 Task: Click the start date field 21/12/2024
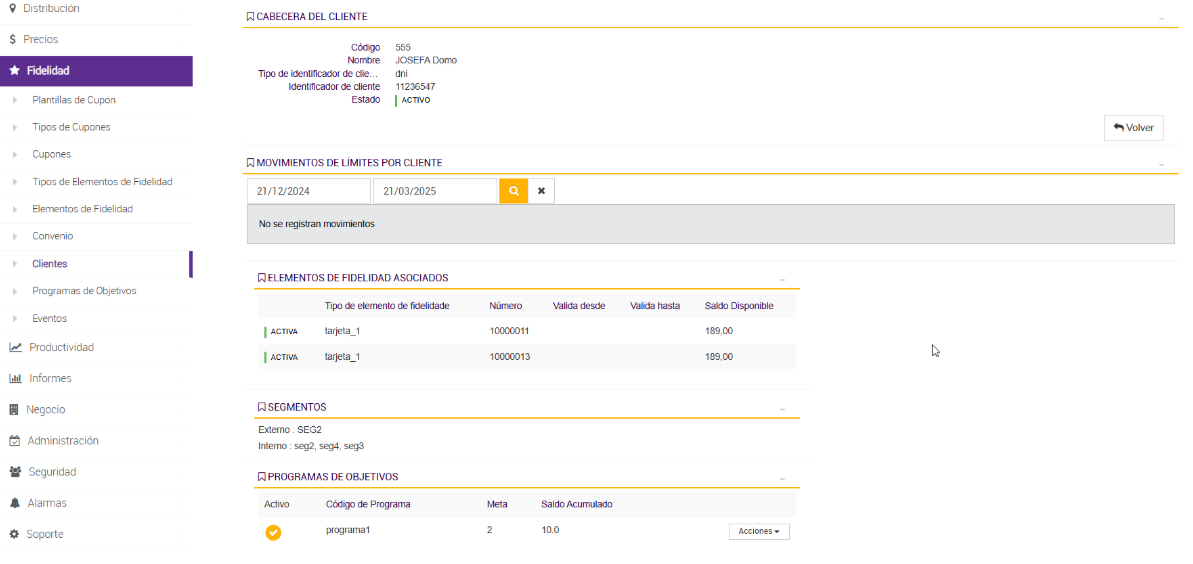point(308,191)
